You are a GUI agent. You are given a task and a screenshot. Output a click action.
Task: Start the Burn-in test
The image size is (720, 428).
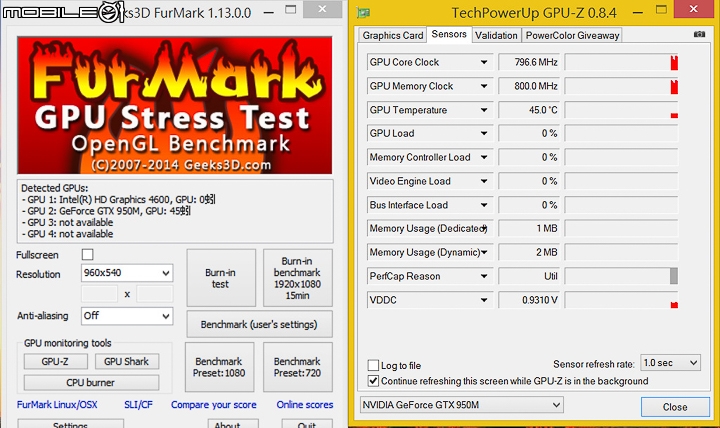click(221, 278)
